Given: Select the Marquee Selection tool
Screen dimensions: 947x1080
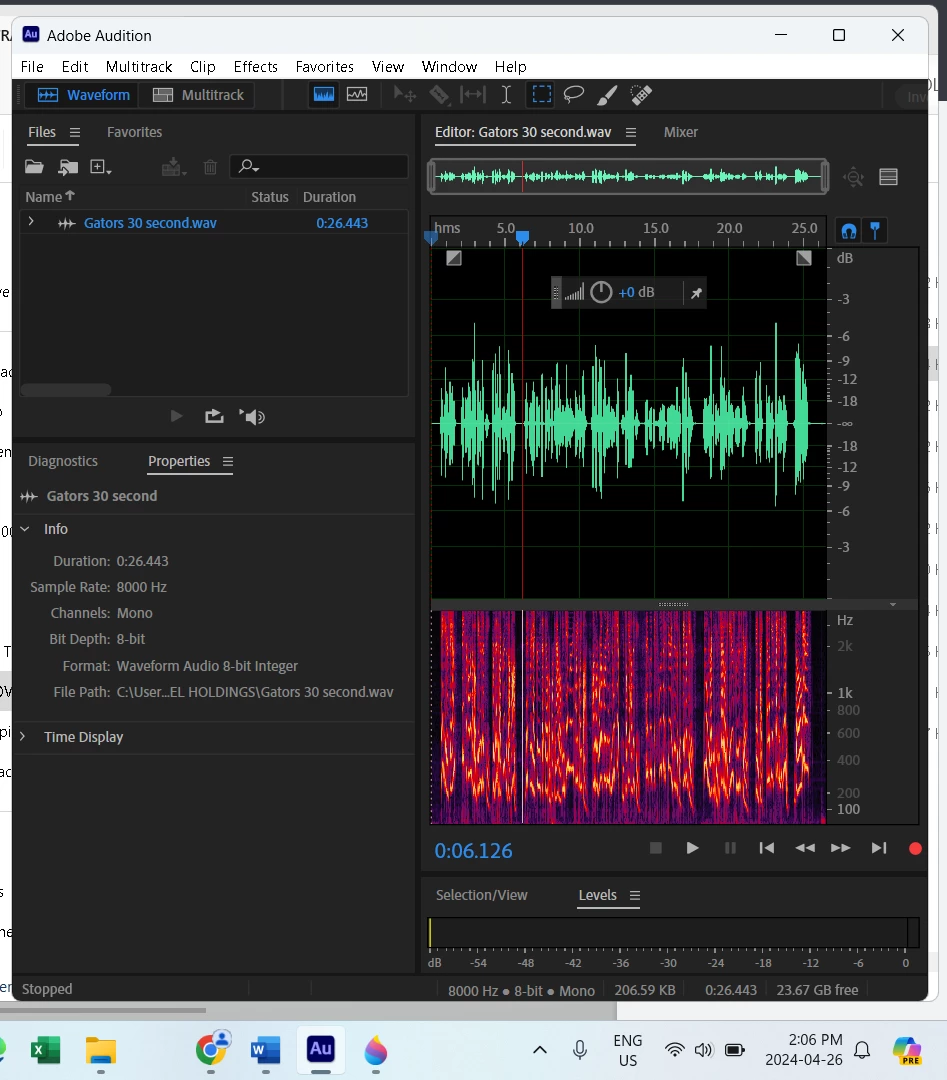Looking at the screenshot, I should click(541, 94).
